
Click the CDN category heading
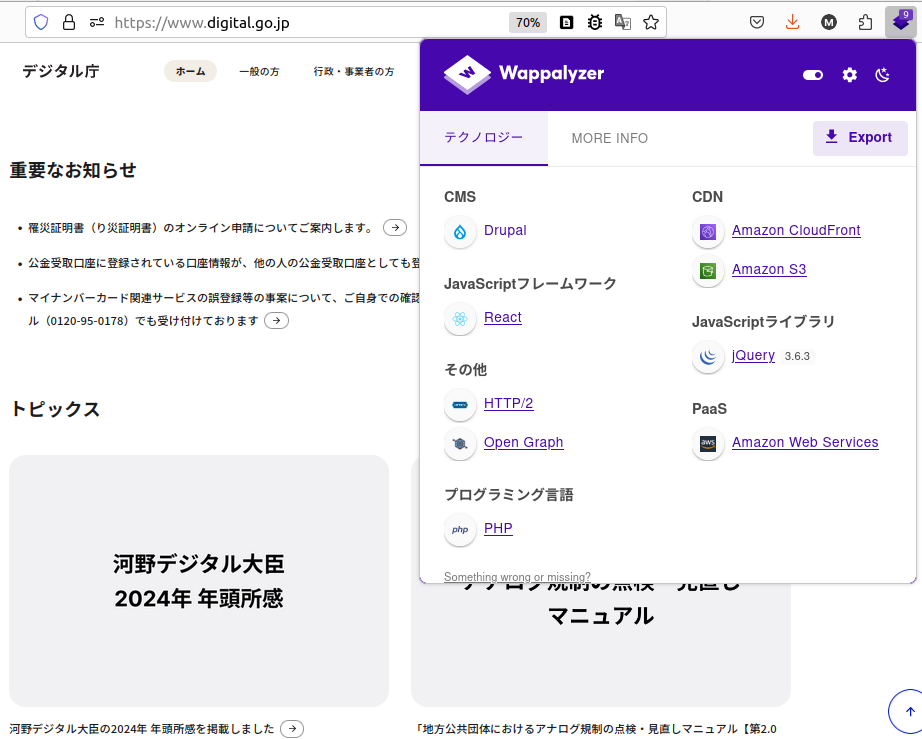click(x=707, y=197)
